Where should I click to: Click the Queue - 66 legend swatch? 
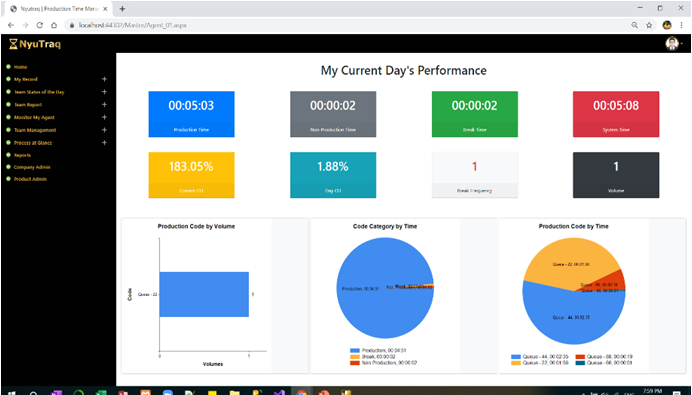point(580,363)
